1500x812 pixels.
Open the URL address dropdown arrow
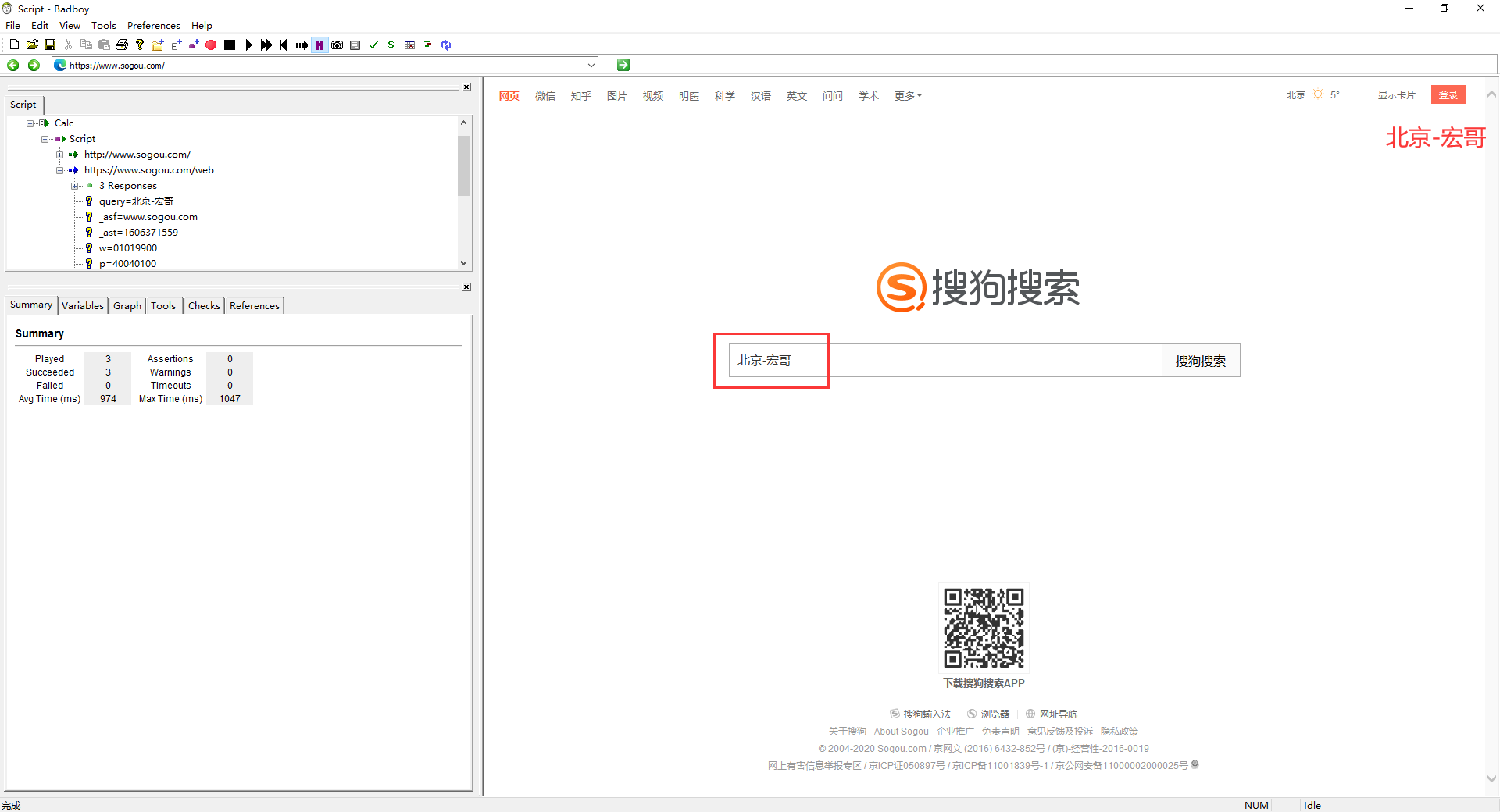point(591,66)
